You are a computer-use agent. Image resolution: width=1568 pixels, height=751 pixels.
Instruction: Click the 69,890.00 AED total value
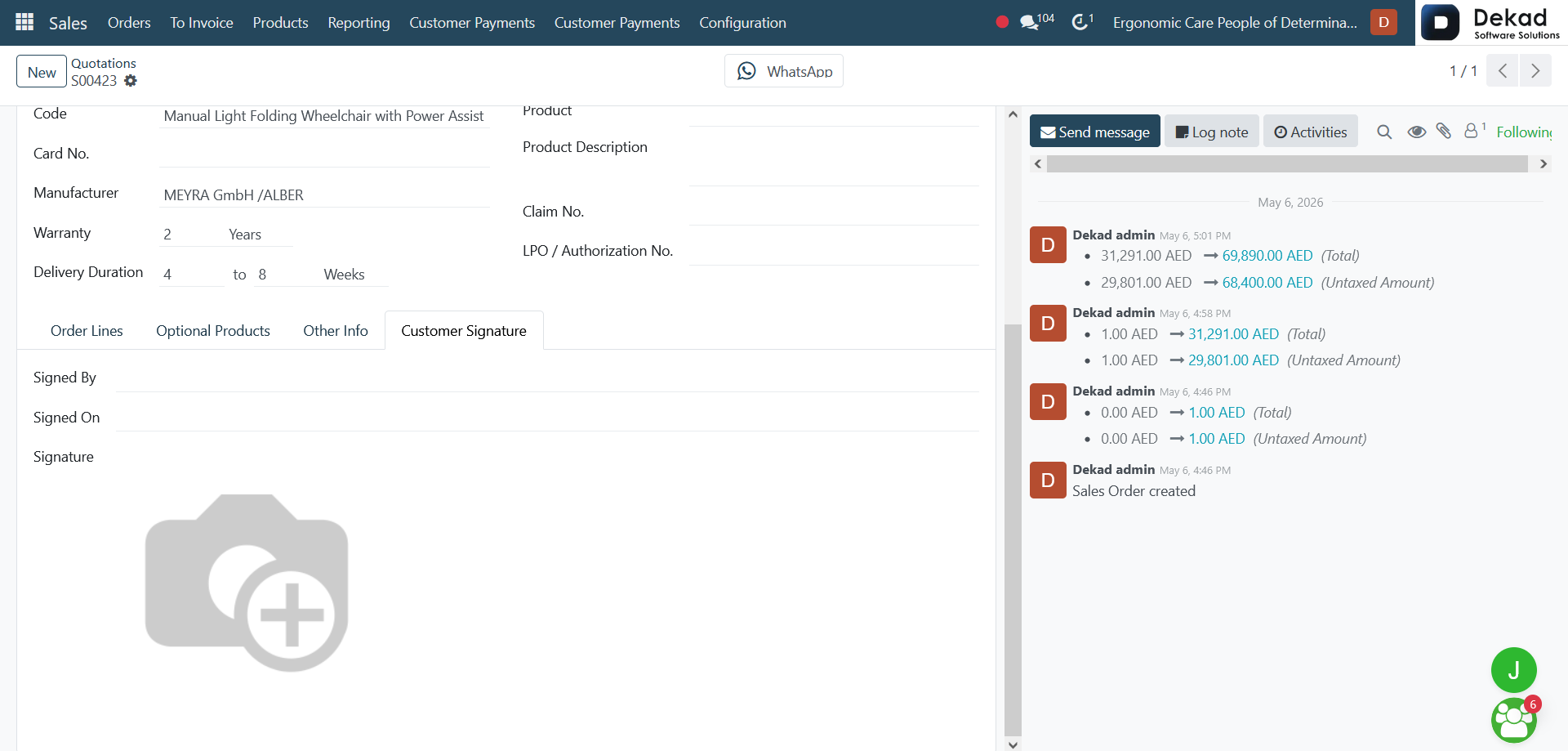point(1267,256)
